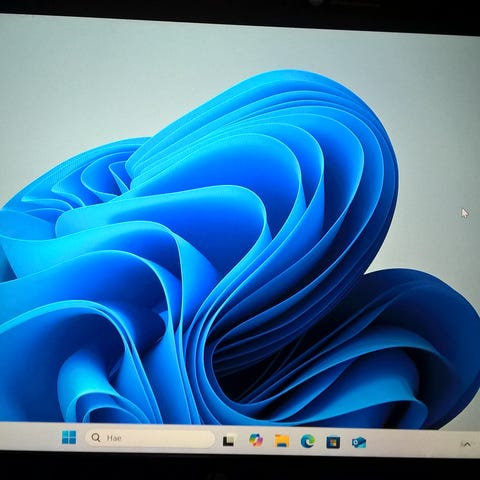This screenshot has width=480, height=480.
Task: Expand the hidden system tray icons
Action: (x=467, y=444)
